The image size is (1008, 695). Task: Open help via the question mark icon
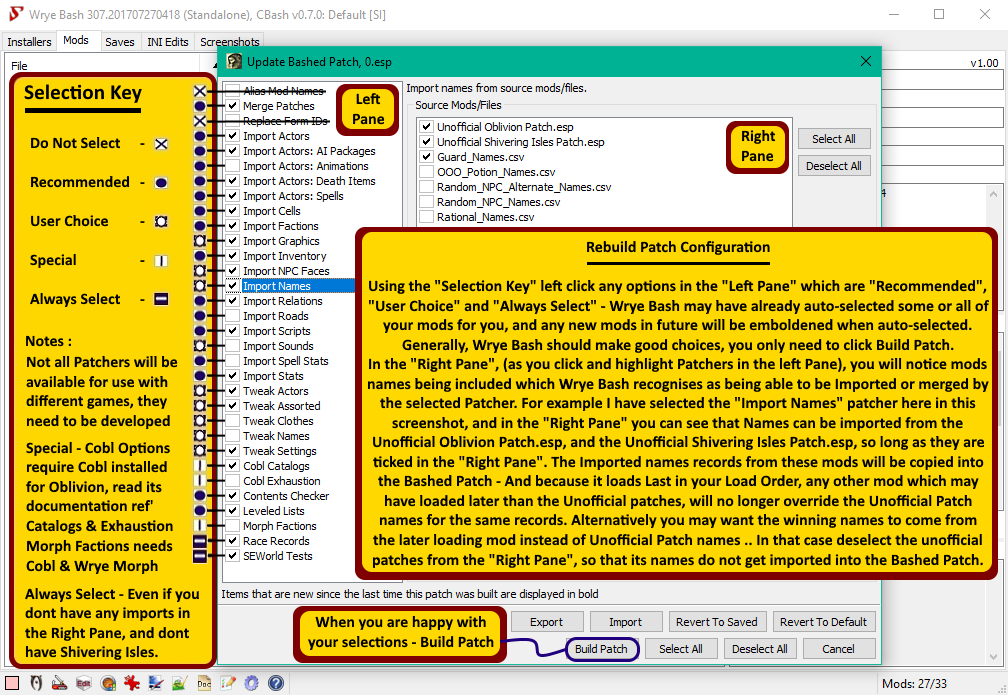pyautogui.click(x=276, y=683)
